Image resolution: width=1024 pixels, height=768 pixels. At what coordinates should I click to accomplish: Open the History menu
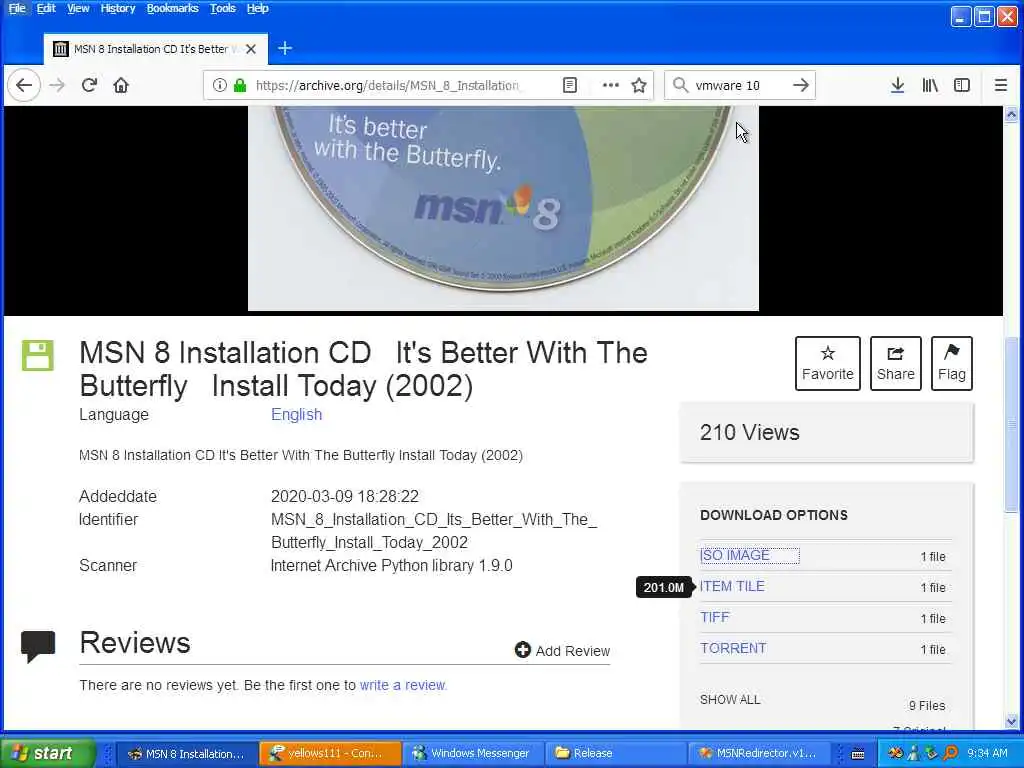pyautogui.click(x=118, y=8)
